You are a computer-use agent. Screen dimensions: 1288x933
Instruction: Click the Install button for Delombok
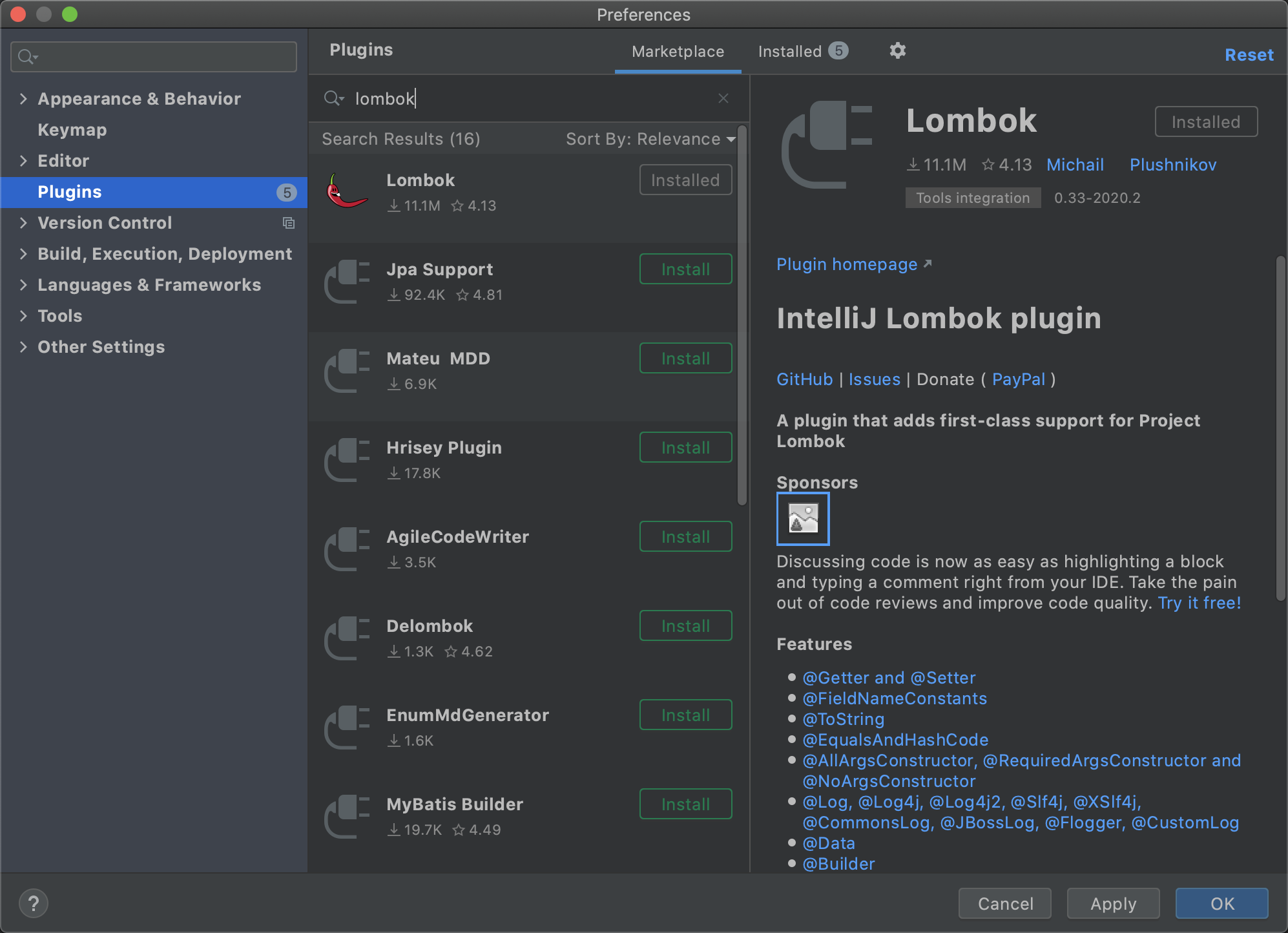(x=685, y=626)
